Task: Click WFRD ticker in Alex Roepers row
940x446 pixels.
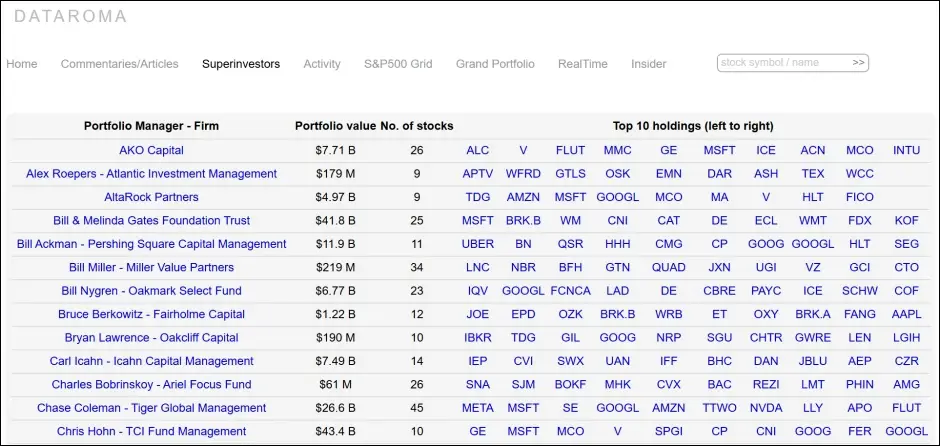Action: (523, 174)
